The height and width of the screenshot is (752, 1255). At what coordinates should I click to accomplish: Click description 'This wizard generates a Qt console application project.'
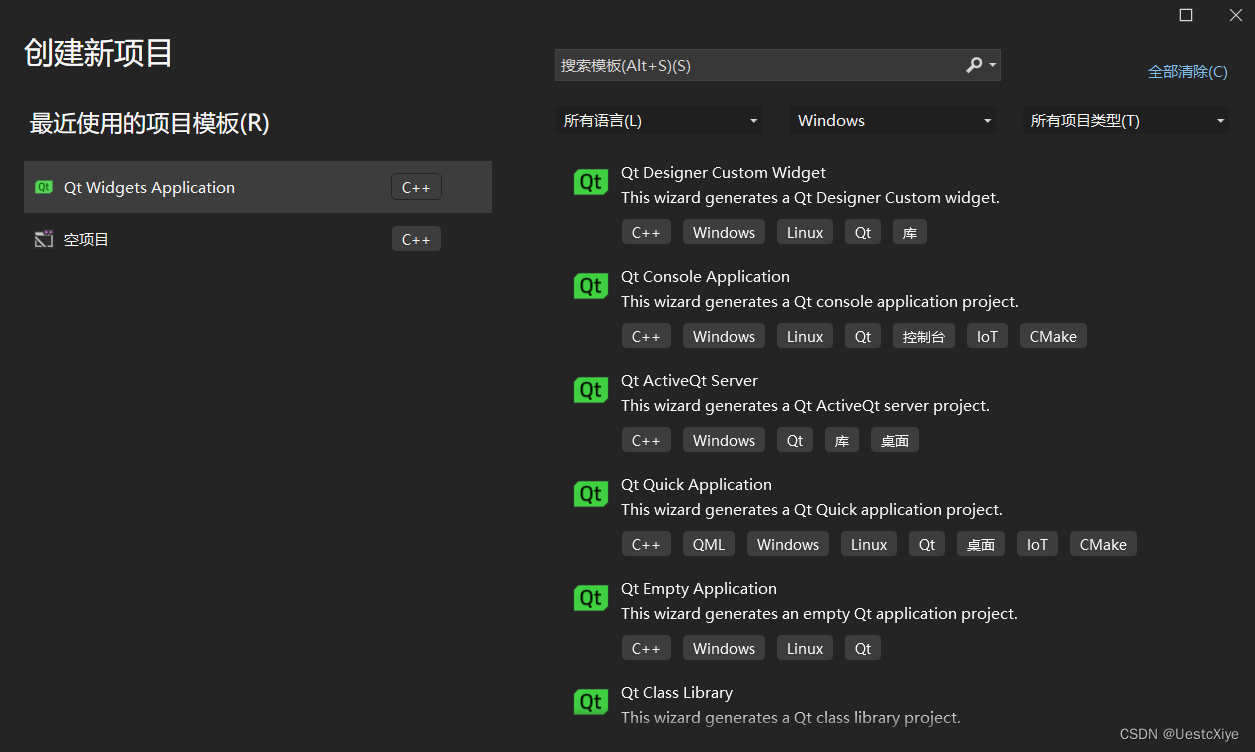(820, 302)
